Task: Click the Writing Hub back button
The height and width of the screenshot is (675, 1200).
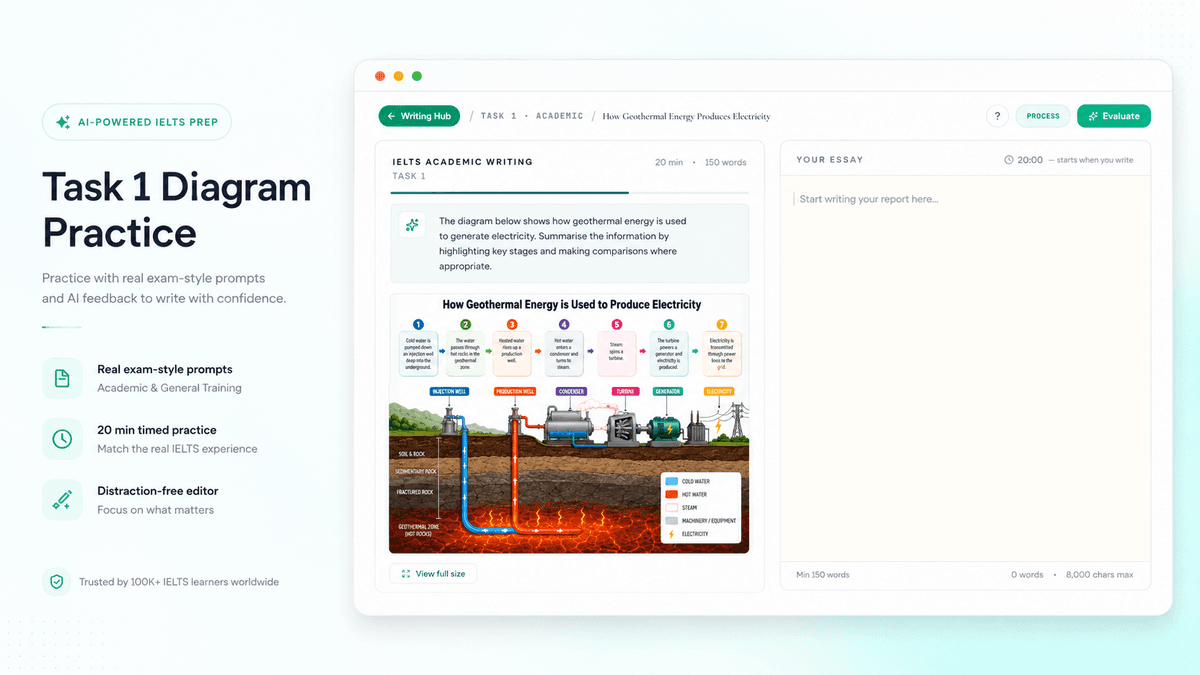Action: tap(419, 116)
